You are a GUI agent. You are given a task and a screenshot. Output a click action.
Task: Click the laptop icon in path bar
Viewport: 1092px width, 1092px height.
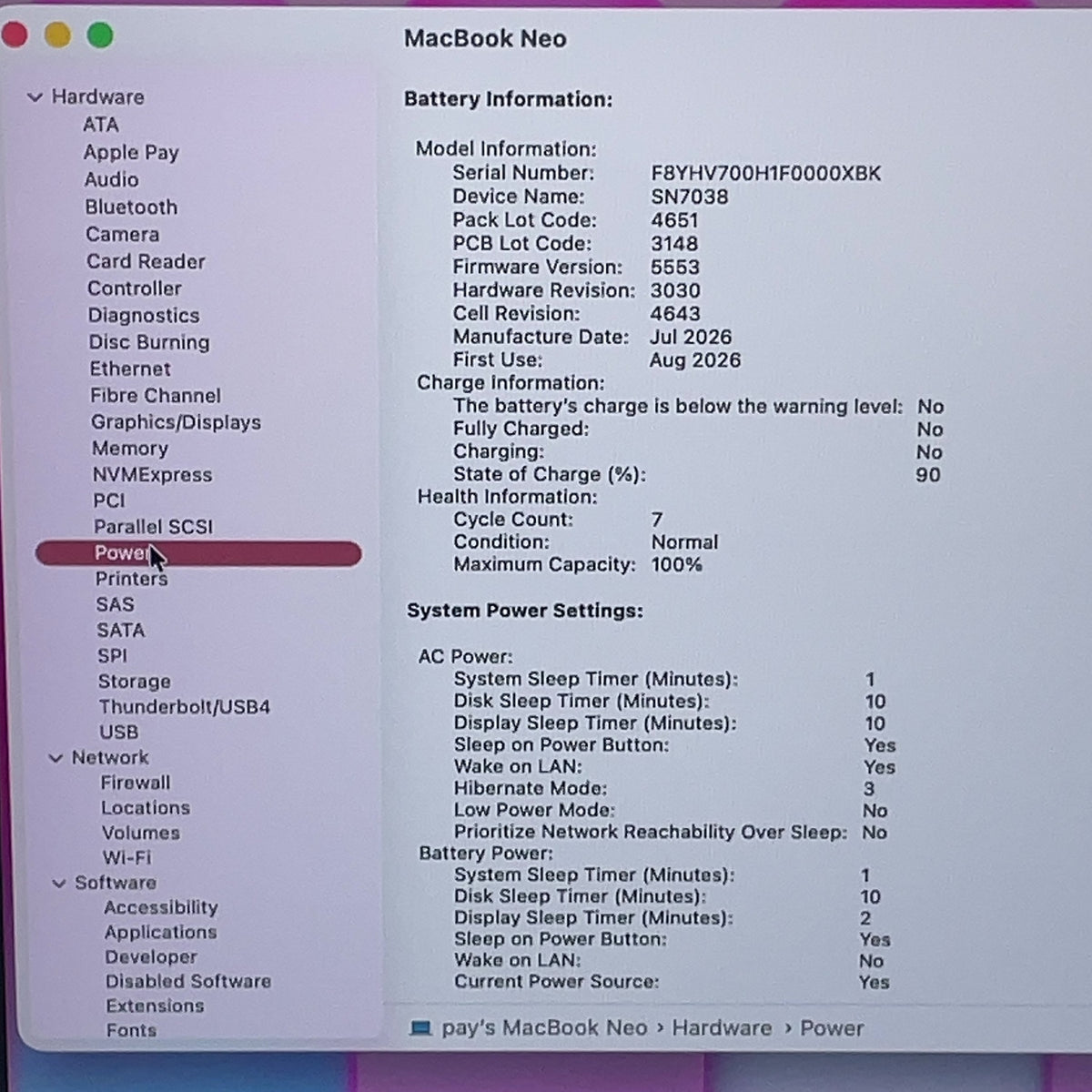(x=420, y=1028)
